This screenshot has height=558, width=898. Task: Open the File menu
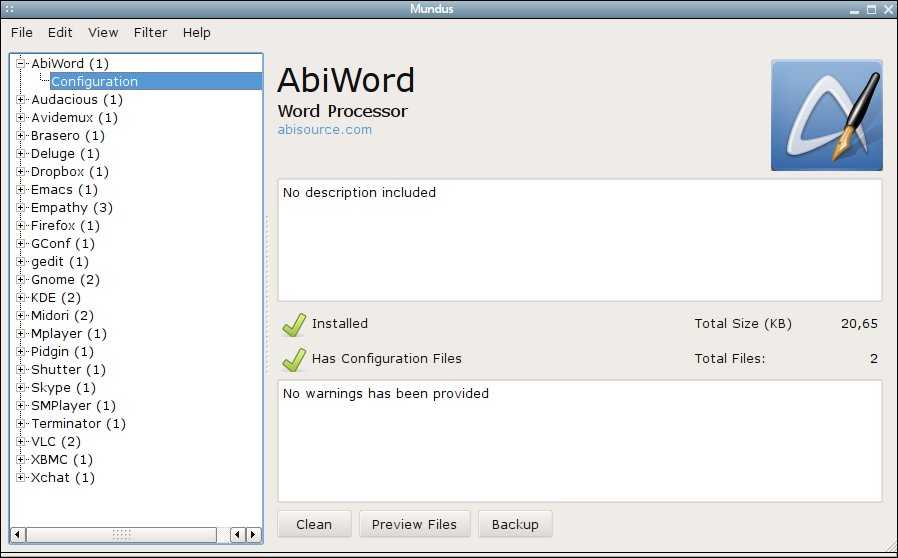22,33
